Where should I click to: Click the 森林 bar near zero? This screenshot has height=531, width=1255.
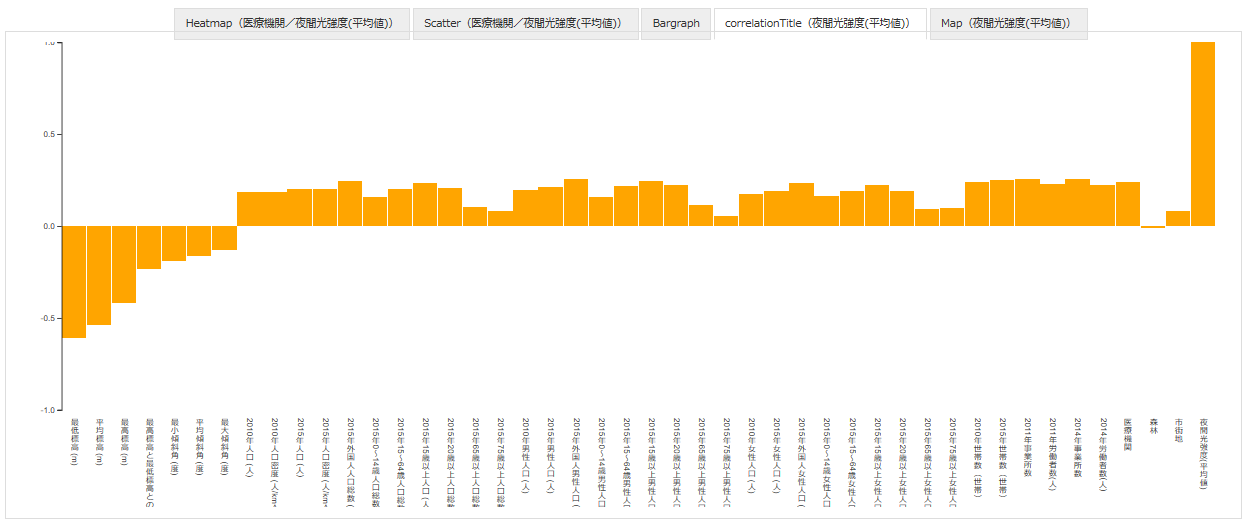click(1153, 227)
